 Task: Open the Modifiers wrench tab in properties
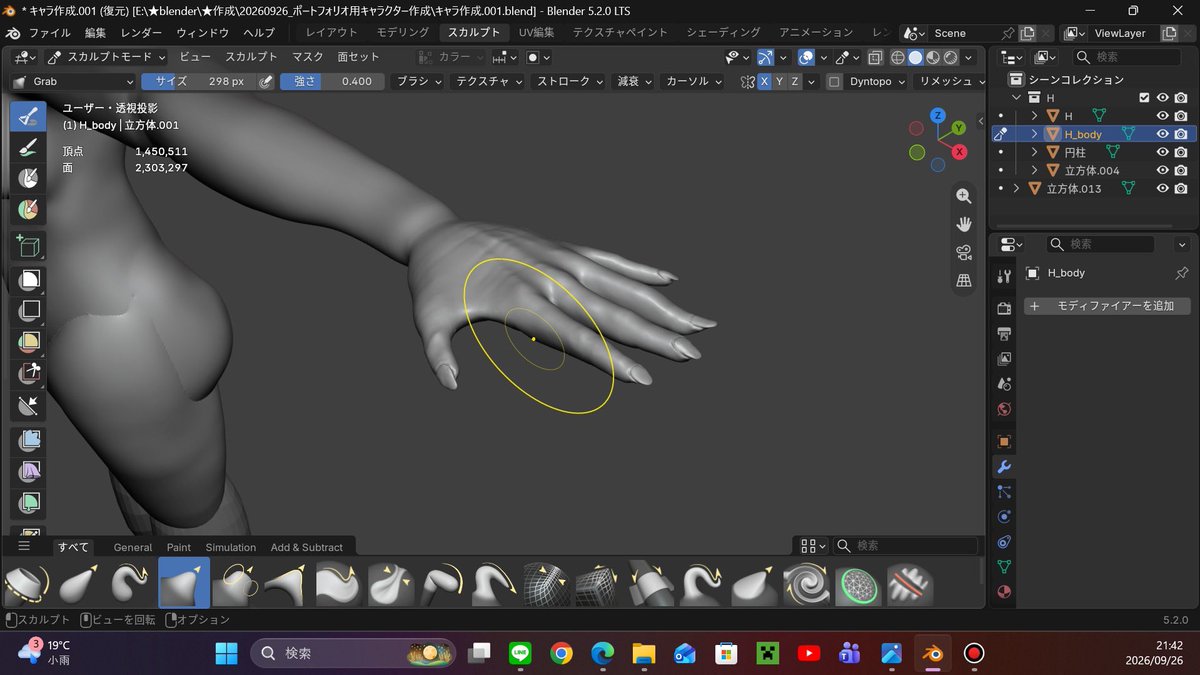(x=1004, y=467)
